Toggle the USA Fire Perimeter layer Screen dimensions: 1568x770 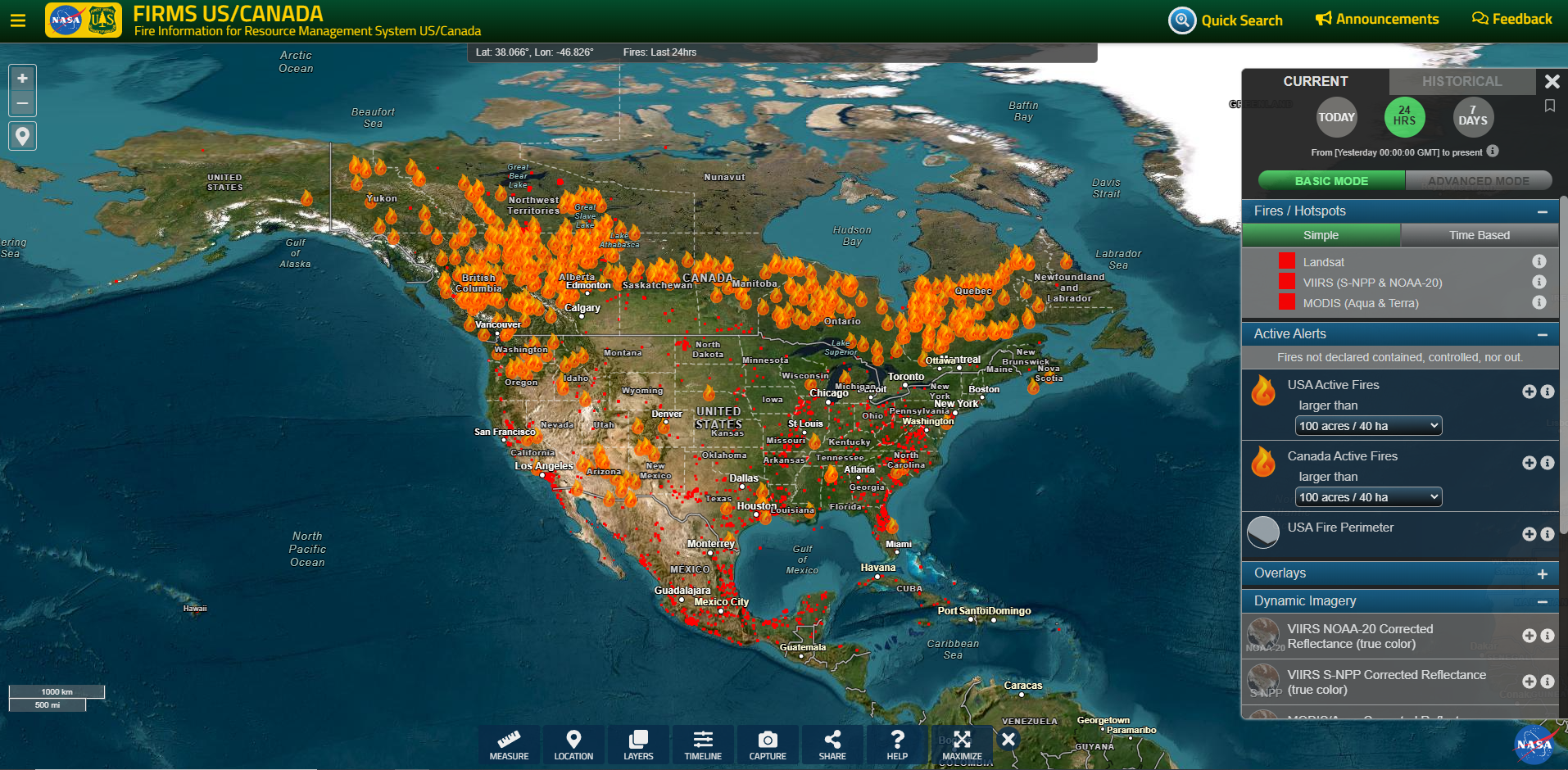1262,532
